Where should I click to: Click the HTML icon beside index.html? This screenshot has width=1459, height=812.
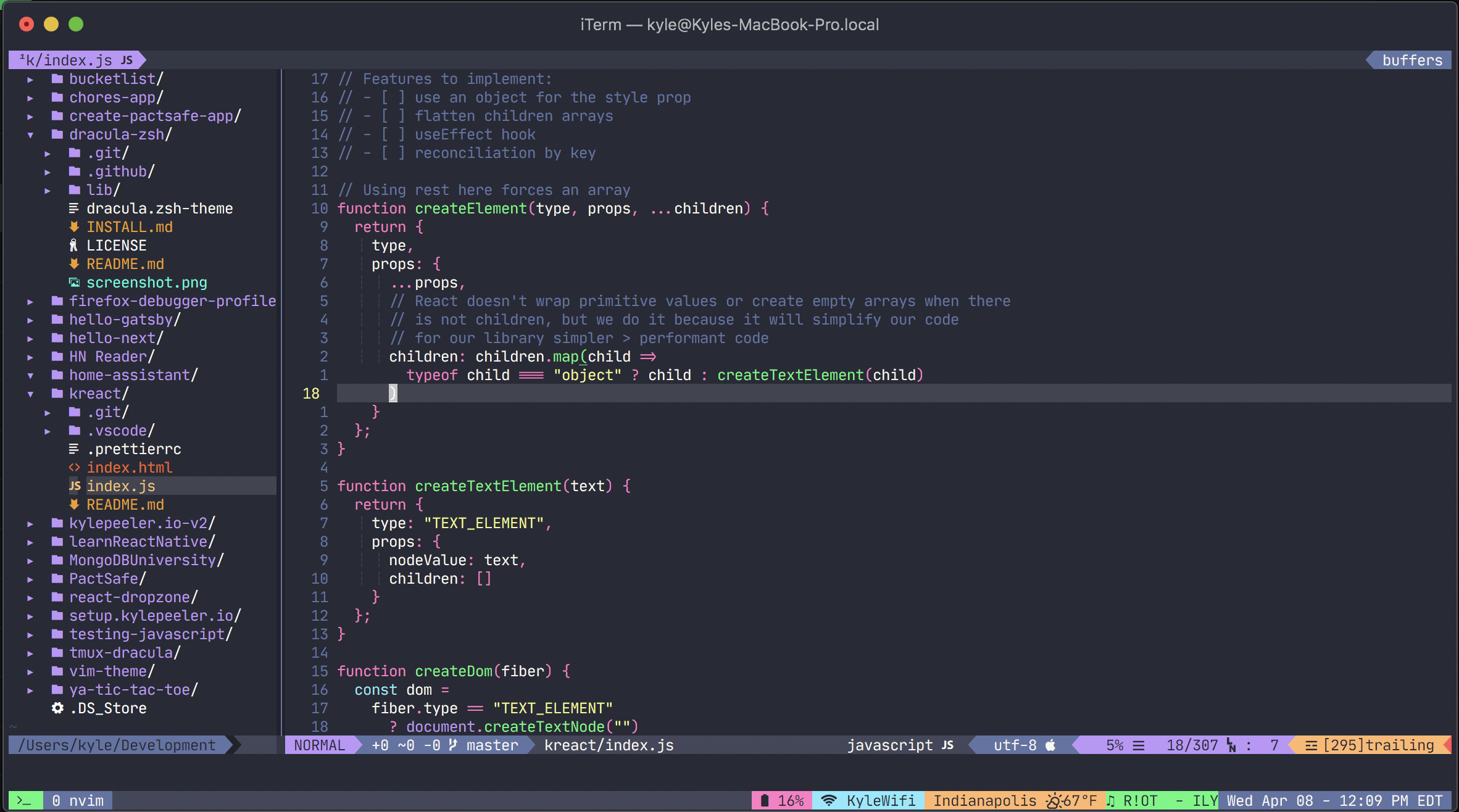[74, 468]
